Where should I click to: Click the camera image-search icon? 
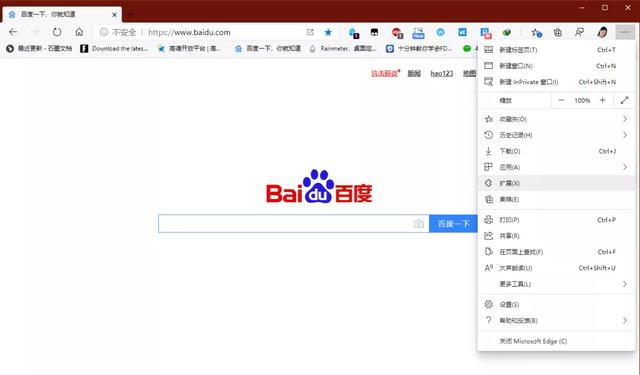[x=419, y=224]
